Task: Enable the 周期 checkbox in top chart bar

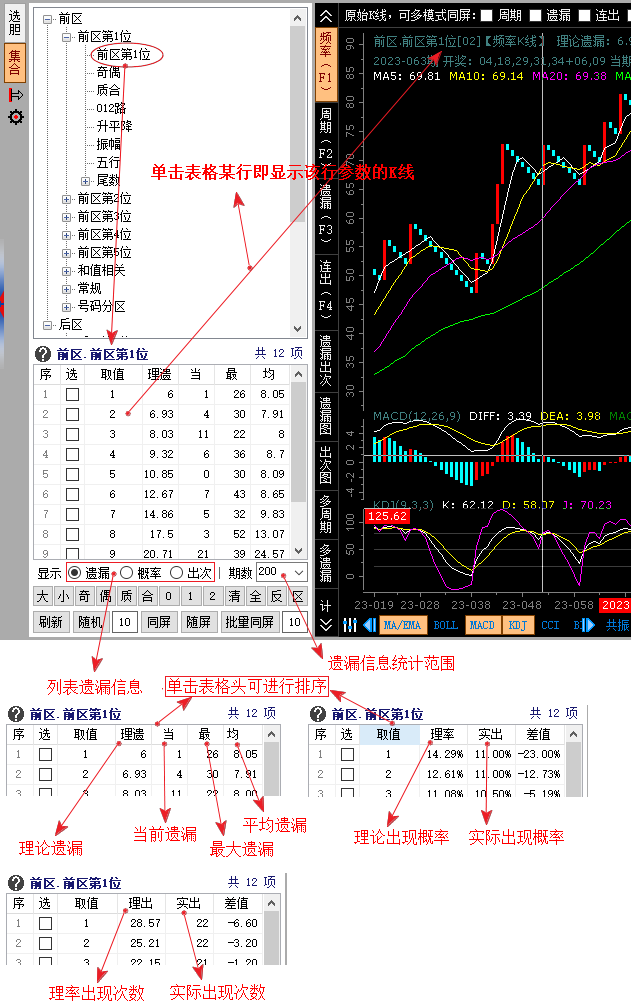Action: click(487, 16)
